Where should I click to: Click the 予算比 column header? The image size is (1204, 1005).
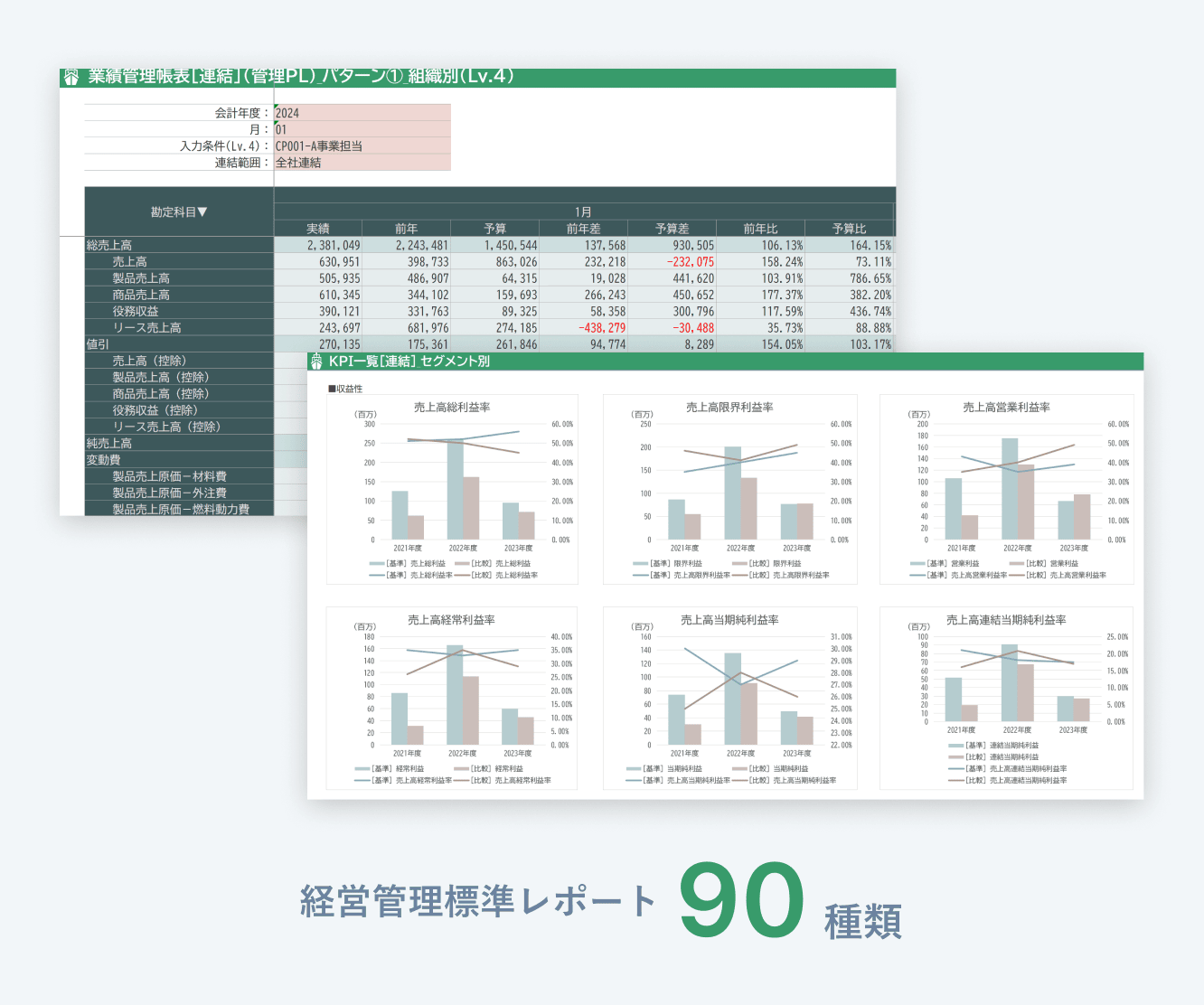pyautogui.click(x=849, y=229)
